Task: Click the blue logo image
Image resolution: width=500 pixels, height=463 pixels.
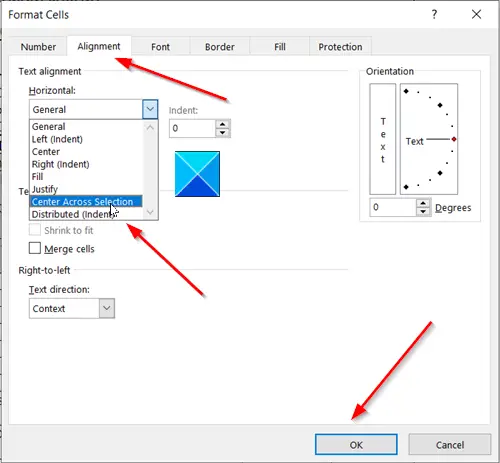Action: point(197,174)
